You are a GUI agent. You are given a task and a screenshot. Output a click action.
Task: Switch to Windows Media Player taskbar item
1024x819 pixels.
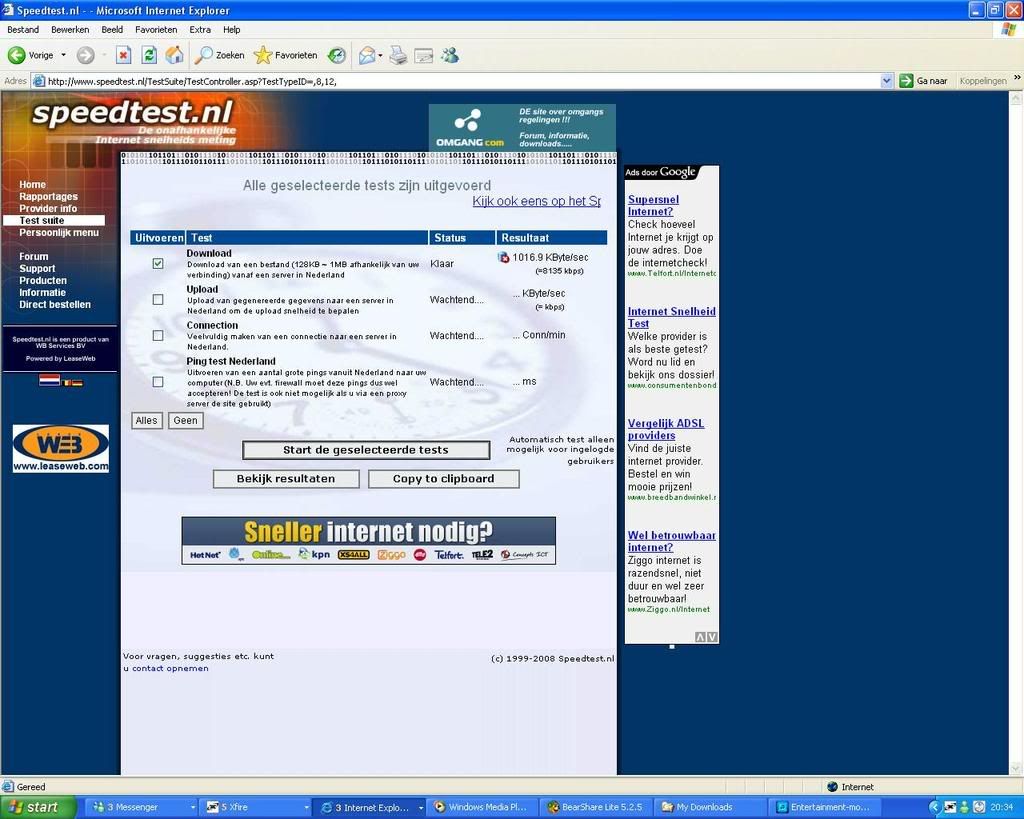pos(483,807)
